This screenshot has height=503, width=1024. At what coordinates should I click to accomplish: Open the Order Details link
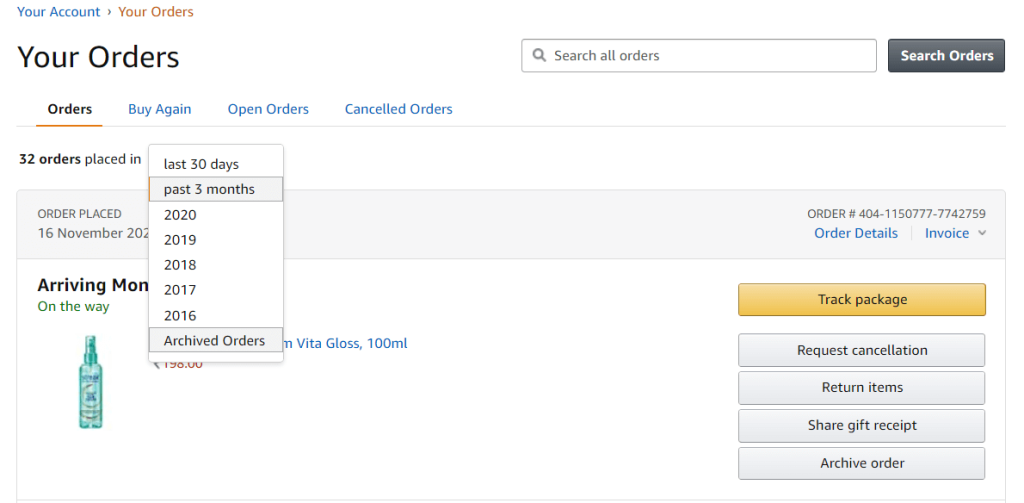pyautogui.click(x=855, y=233)
